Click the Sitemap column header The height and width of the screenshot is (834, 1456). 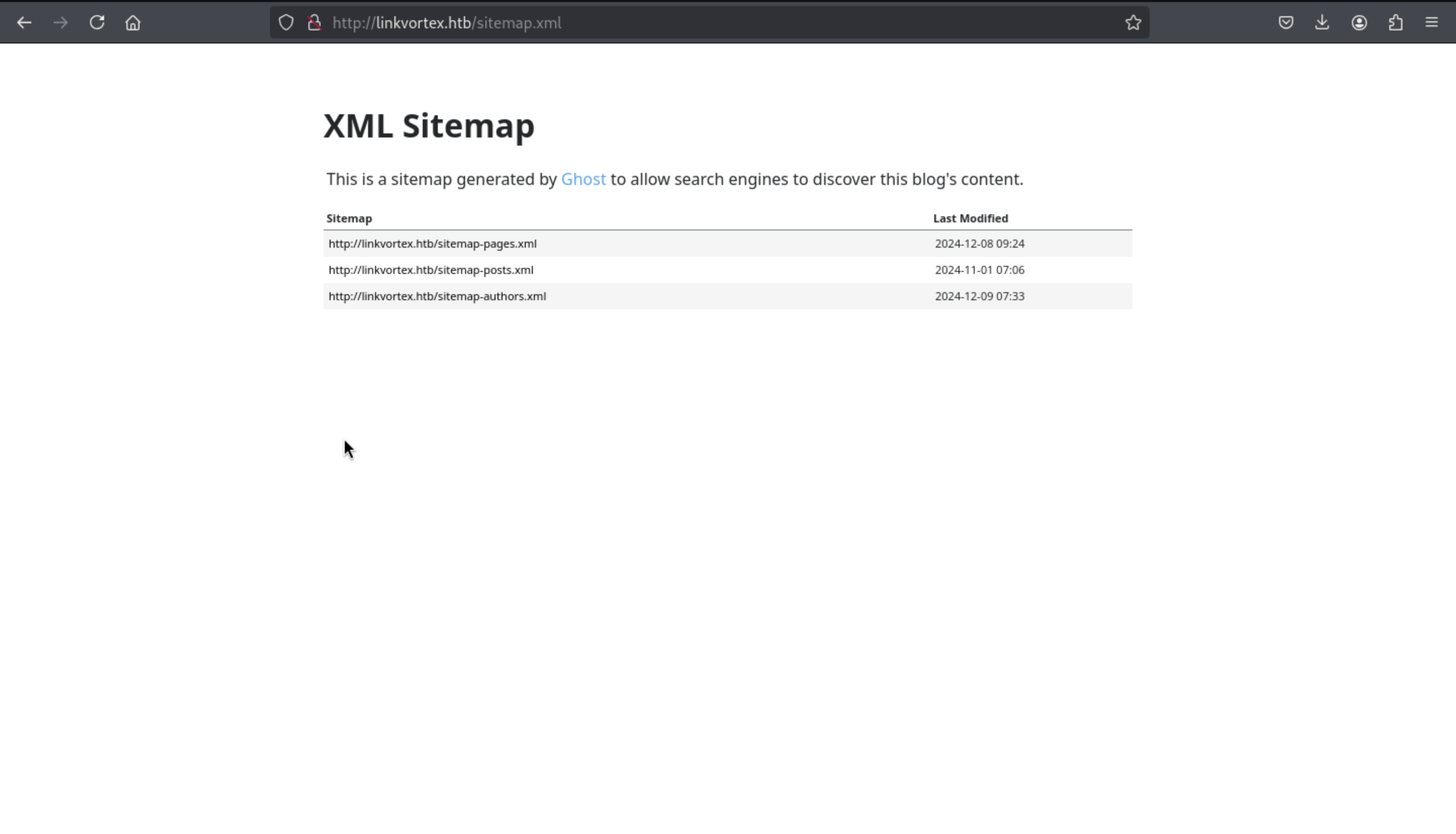click(x=349, y=219)
